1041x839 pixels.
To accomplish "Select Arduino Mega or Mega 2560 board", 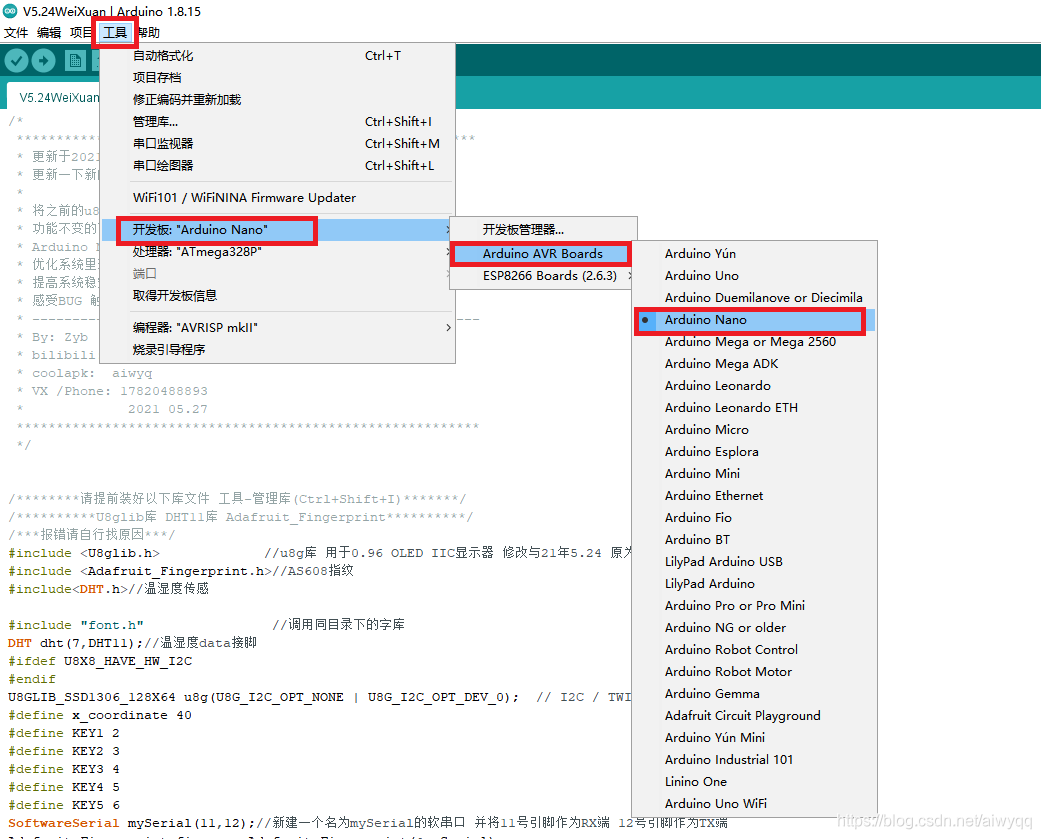I will 754,341.
